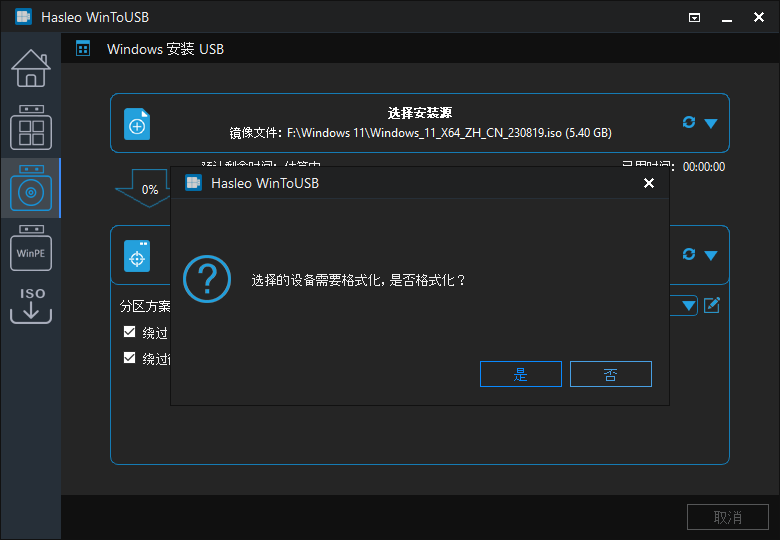780x540 pixels.
Task: Click the 分区方案 label
Action: click(x=145, y=306)
